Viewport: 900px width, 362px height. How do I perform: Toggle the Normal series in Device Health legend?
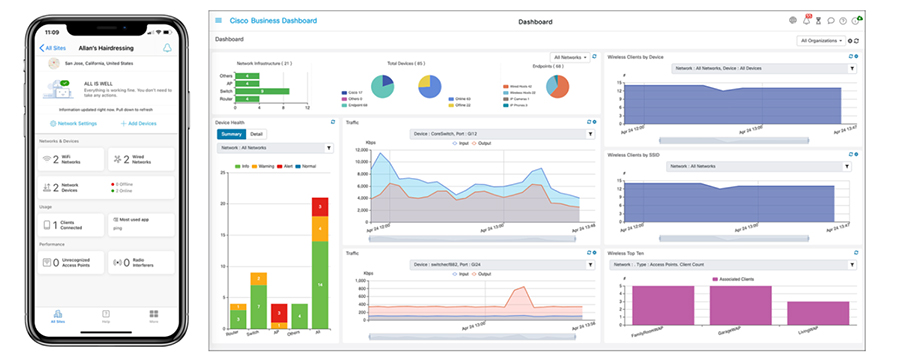point(305,166)
